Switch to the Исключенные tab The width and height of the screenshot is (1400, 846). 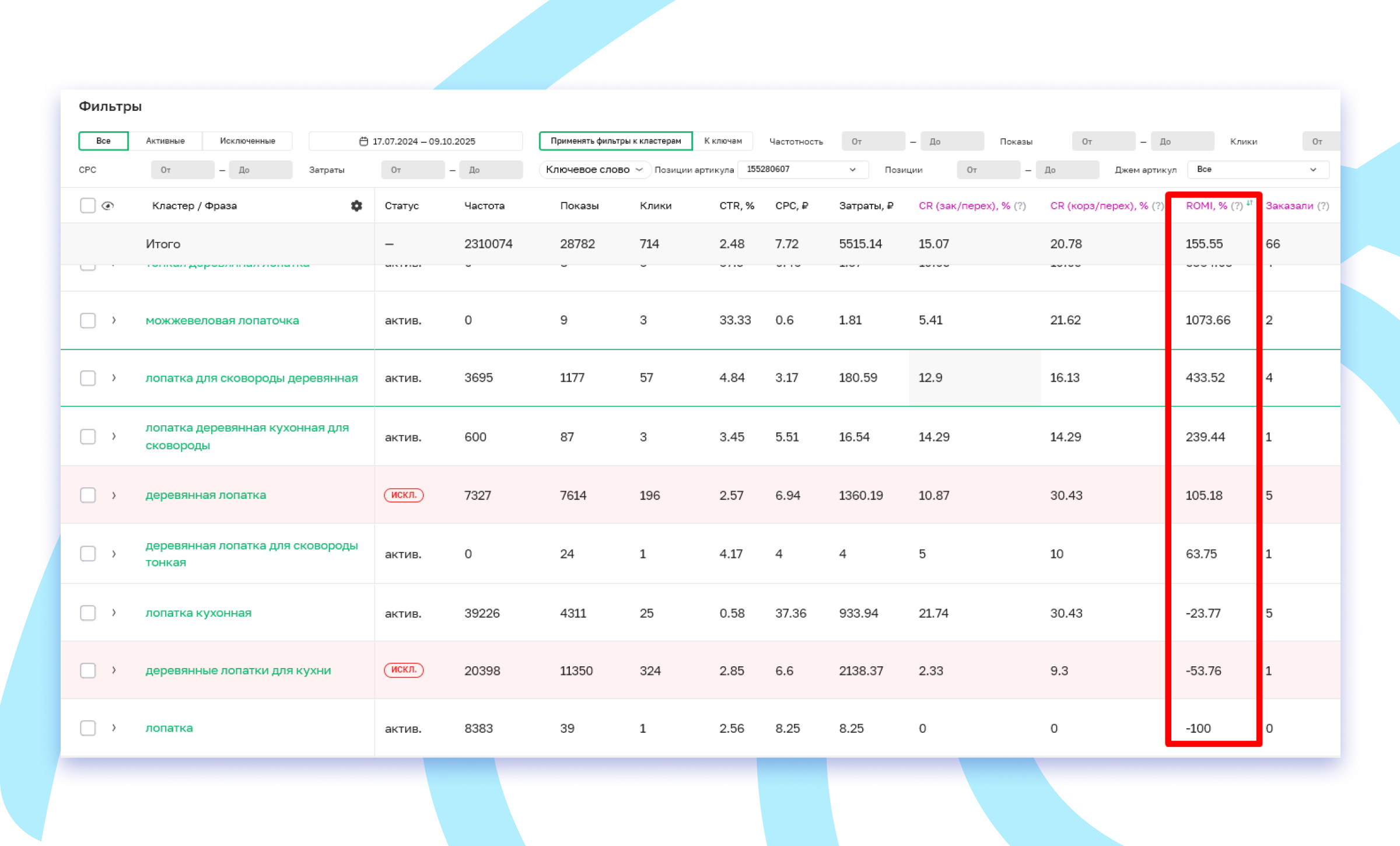tap(247, 141)
